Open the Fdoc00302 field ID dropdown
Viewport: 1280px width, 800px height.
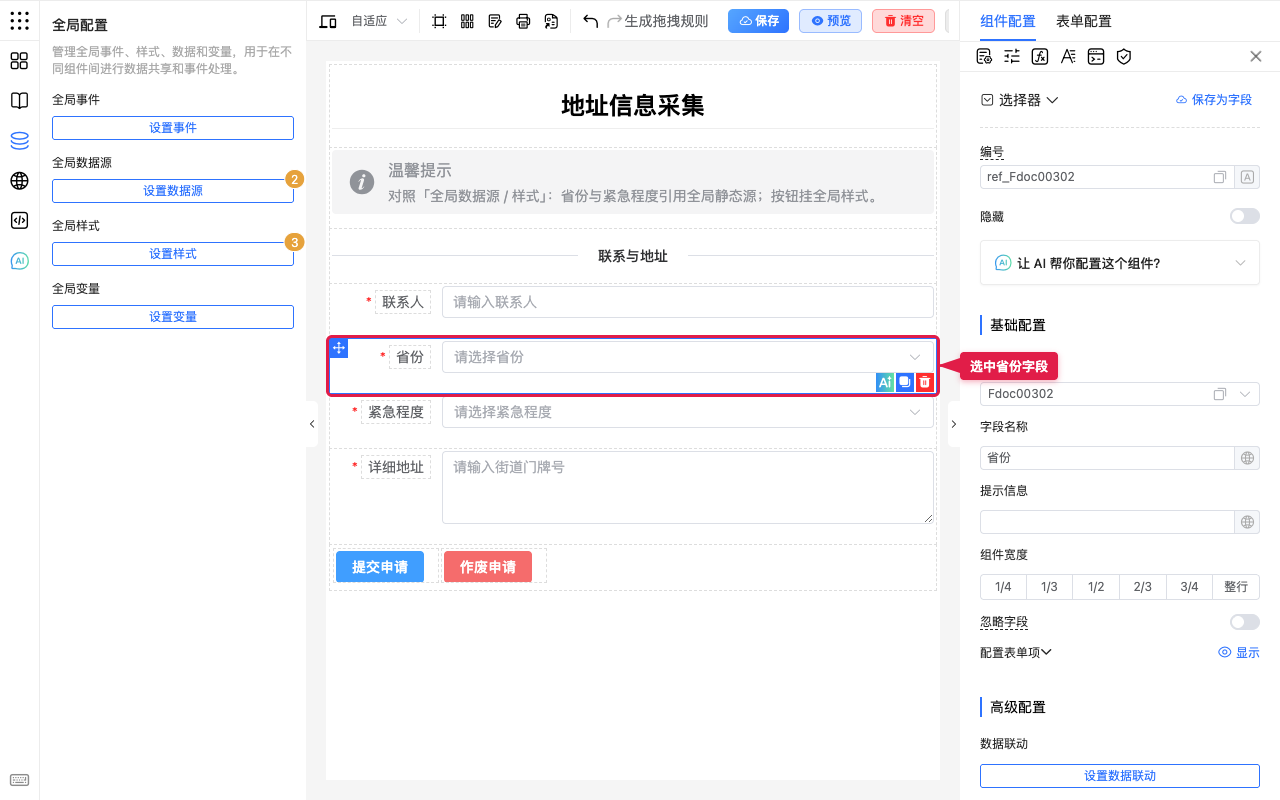coord(1120,394)
